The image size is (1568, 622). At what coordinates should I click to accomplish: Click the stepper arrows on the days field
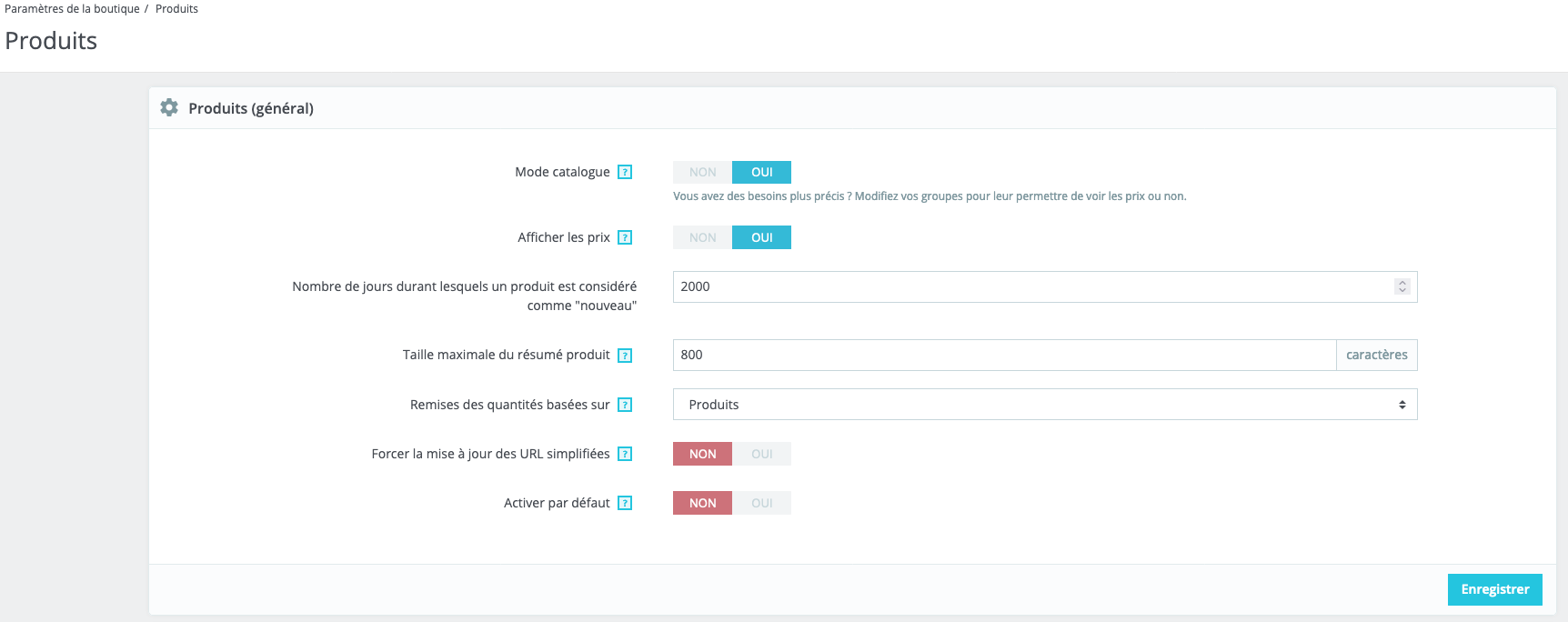coord(1402,286)
